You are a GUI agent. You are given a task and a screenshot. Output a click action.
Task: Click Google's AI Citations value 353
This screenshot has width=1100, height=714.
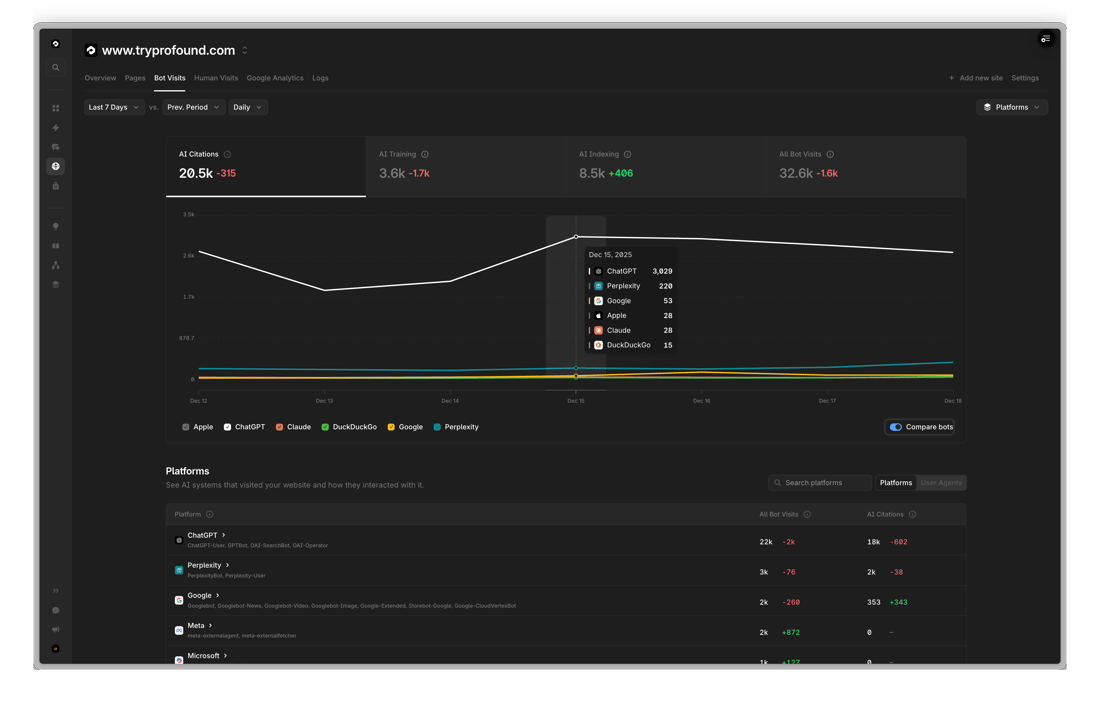pos(873,602)
